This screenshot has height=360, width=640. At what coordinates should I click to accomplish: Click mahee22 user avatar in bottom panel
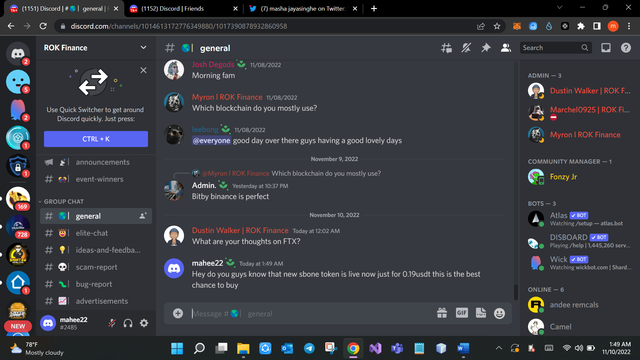pos(48,323)
